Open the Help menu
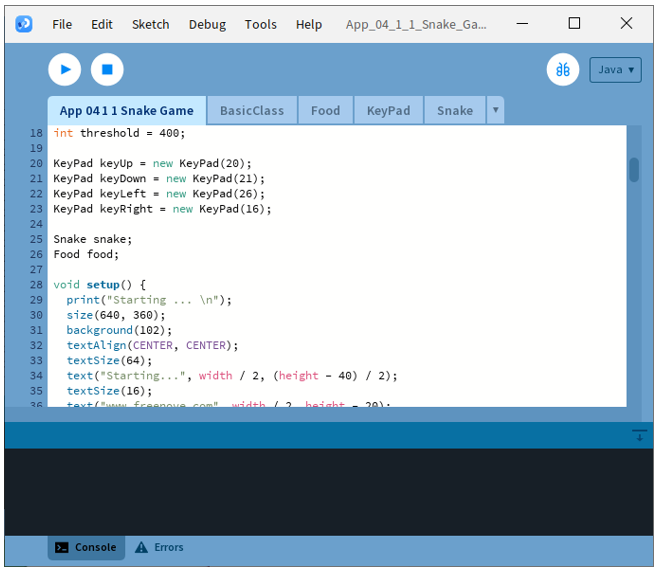The image size is (661, 573). (x=309, y=24)
